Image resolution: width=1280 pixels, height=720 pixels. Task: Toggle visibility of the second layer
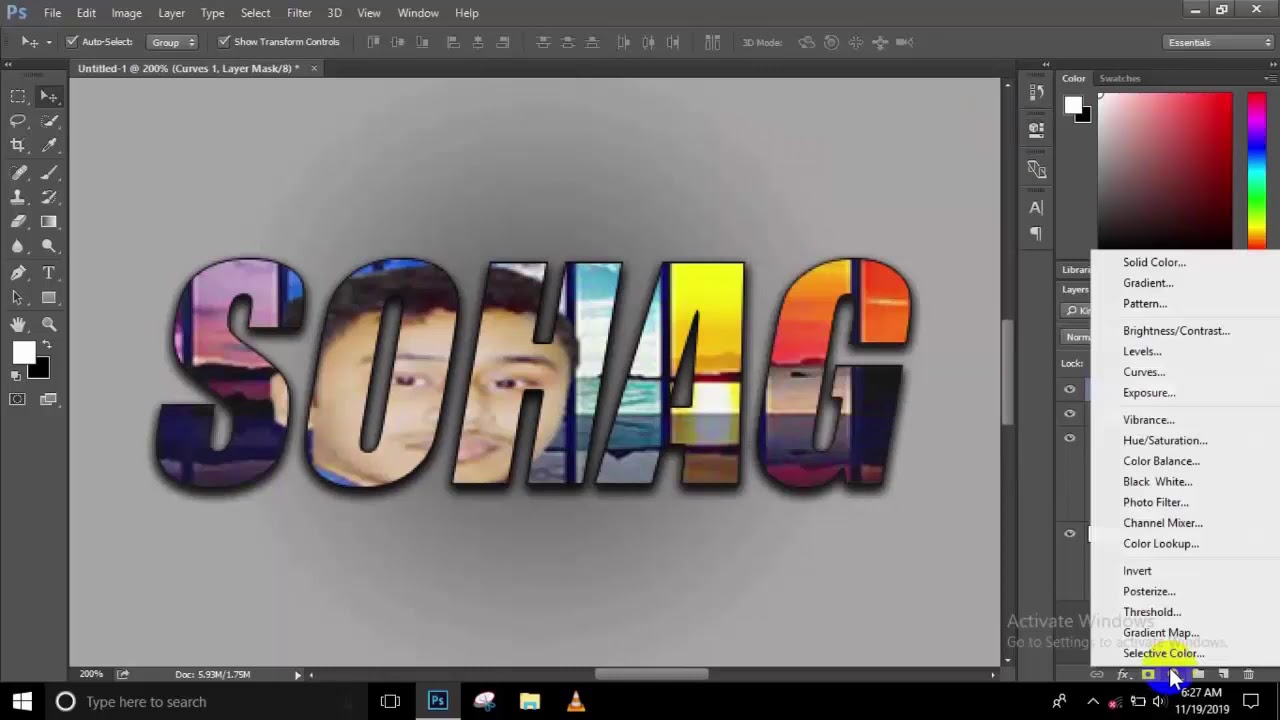click(x=1070, y=413)
